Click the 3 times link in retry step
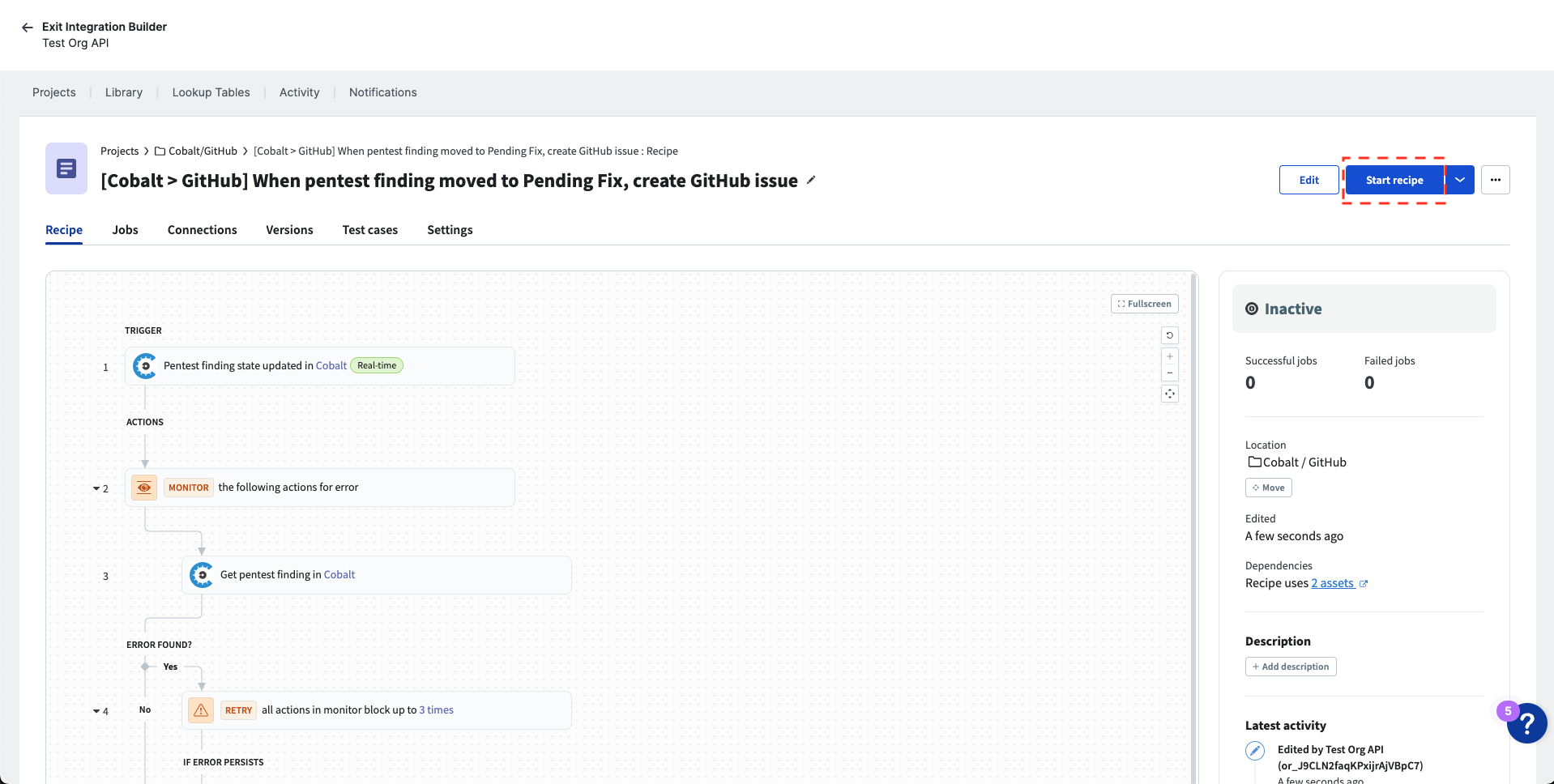This screenshot has width=1554, height=784. (436, 710)
